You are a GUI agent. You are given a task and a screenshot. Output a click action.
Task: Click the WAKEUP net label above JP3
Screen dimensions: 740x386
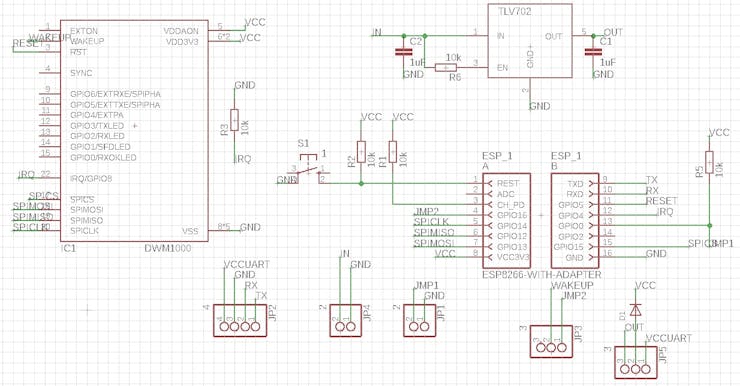tap(572, 285)
